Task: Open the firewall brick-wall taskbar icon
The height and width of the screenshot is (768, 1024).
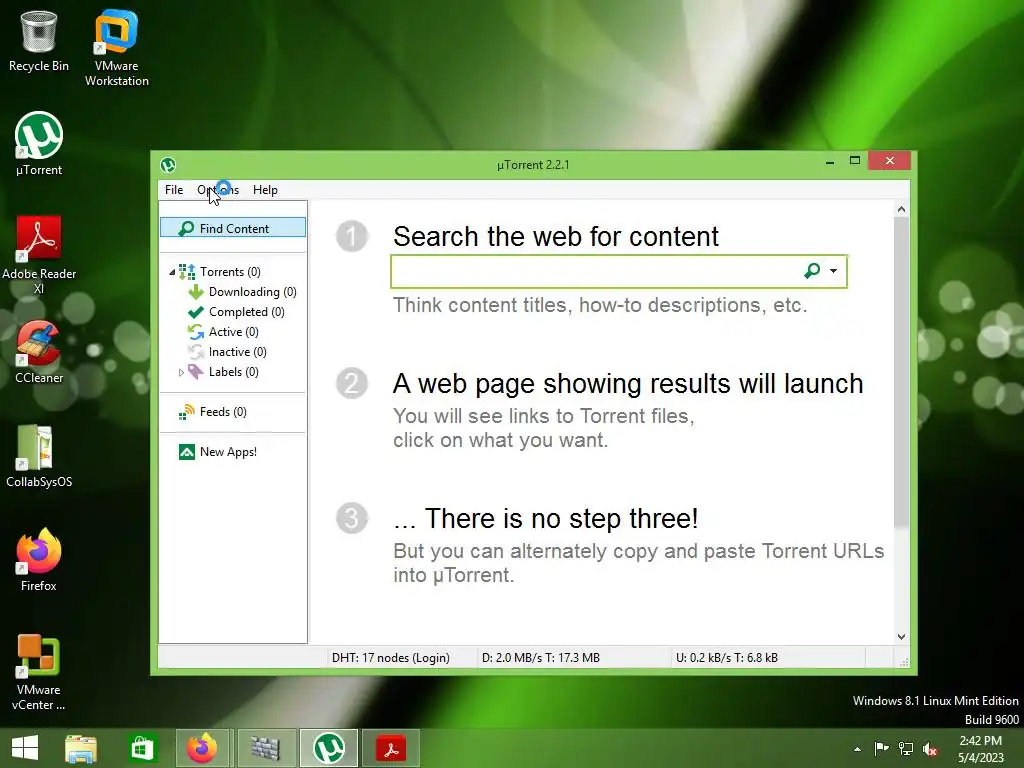Action: (266, 748)
